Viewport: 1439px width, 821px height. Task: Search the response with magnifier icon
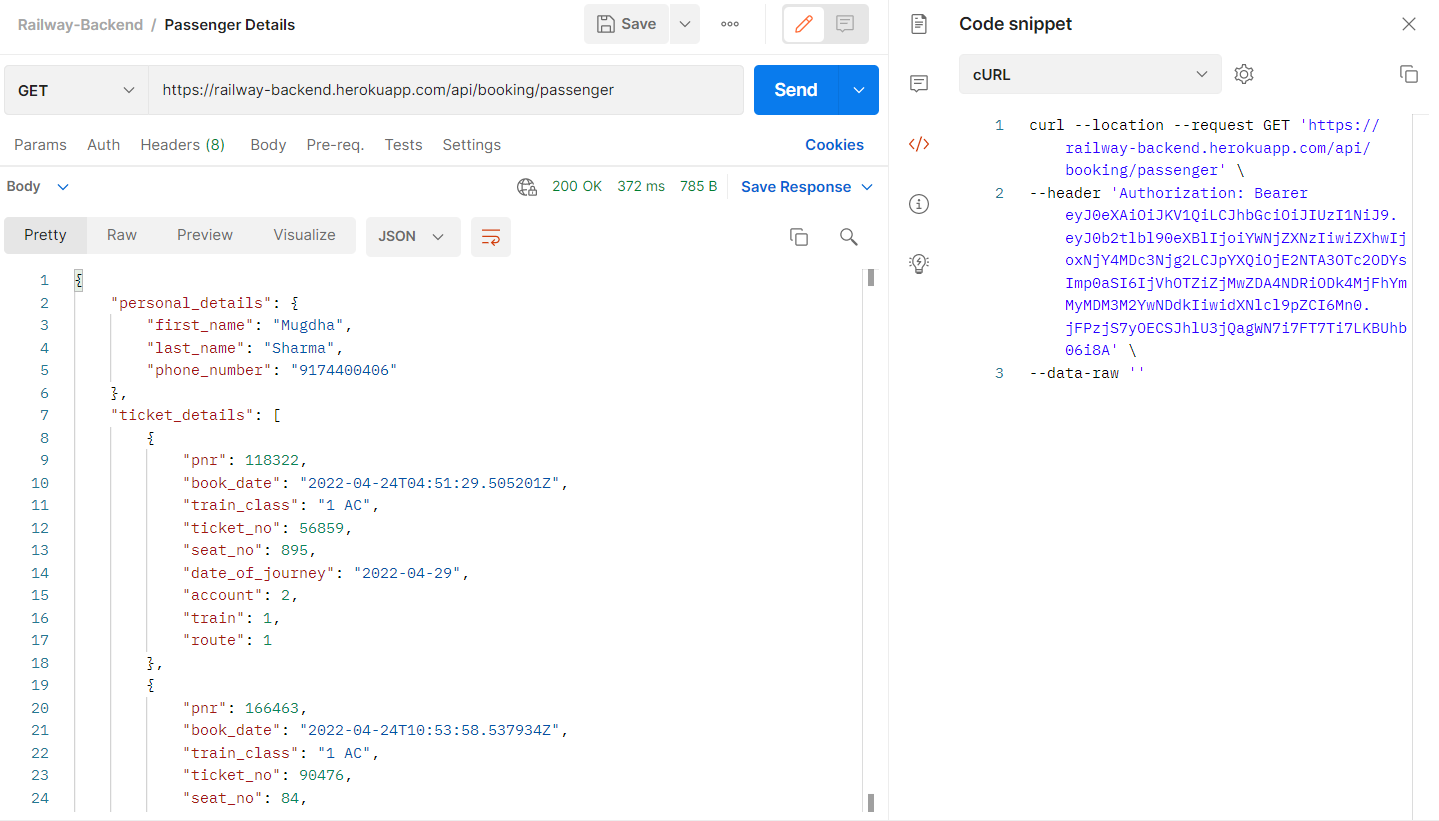[x=849, y=237]
